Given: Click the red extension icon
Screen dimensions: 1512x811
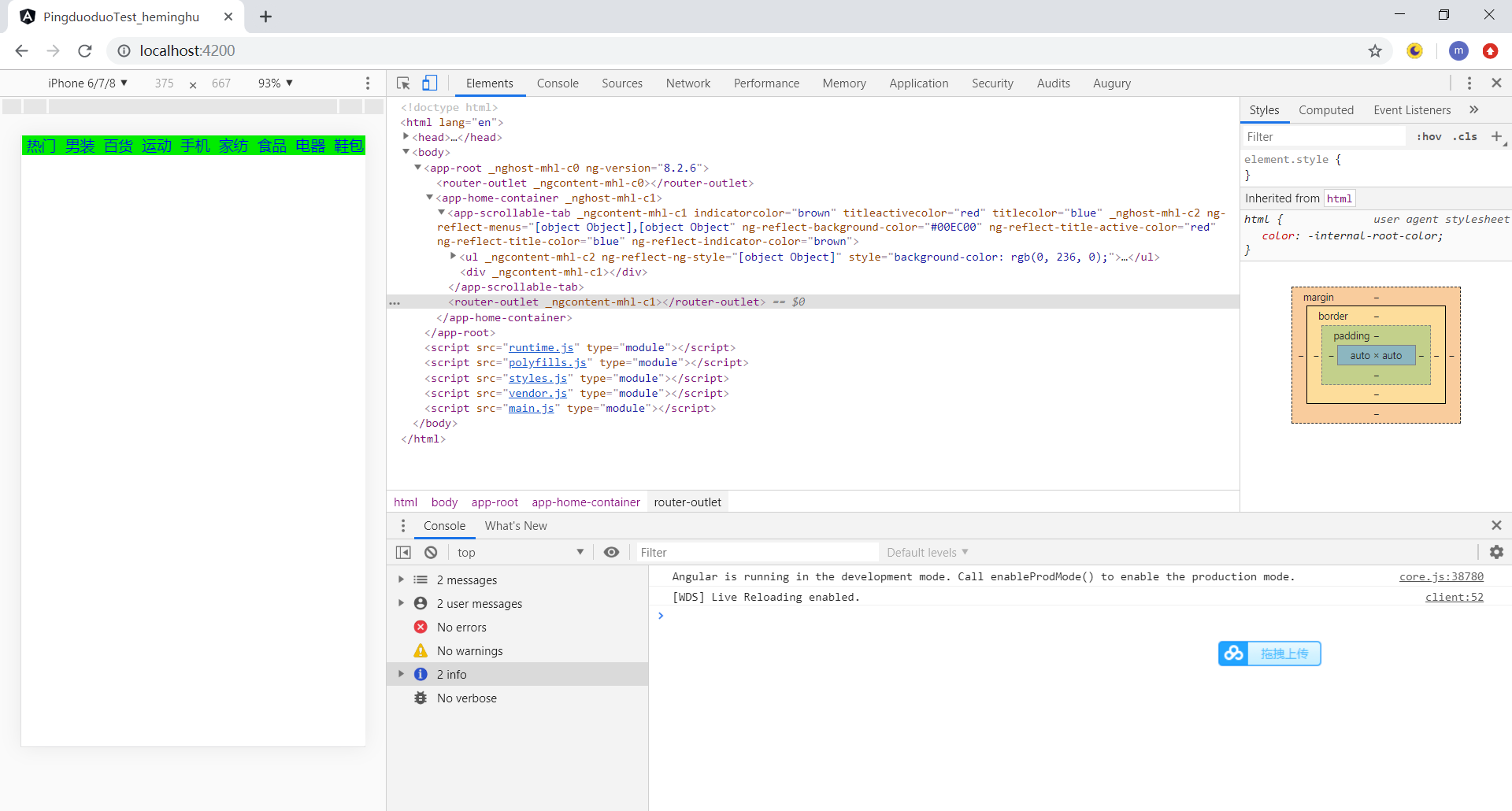Looking at the screenshot, I should pyautogui.click(x=1490, y=51).
